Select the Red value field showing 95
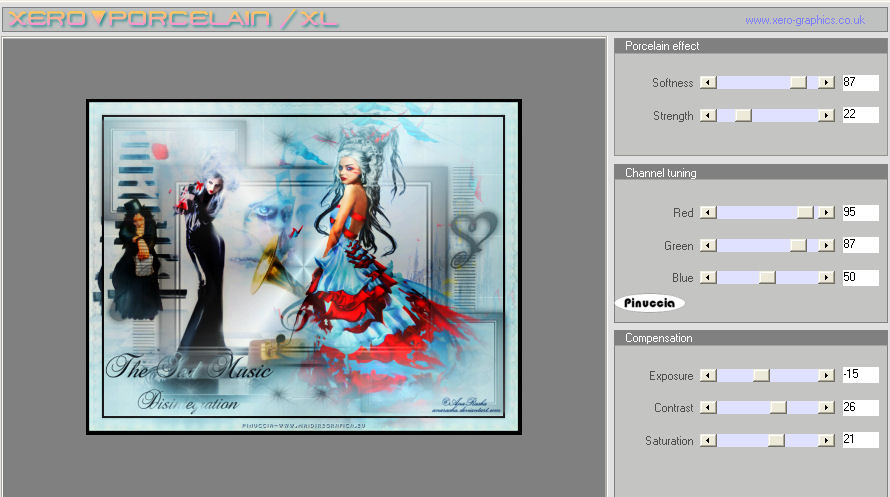 [x=860, y=212]
